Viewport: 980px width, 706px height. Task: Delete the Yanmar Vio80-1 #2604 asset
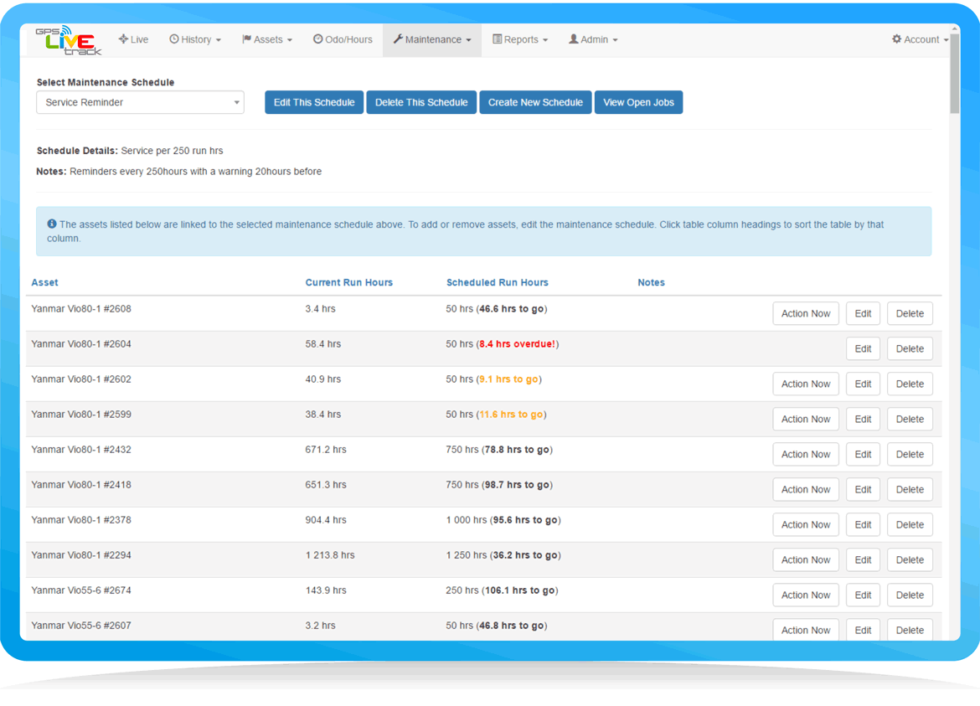(x=910, y=348)
